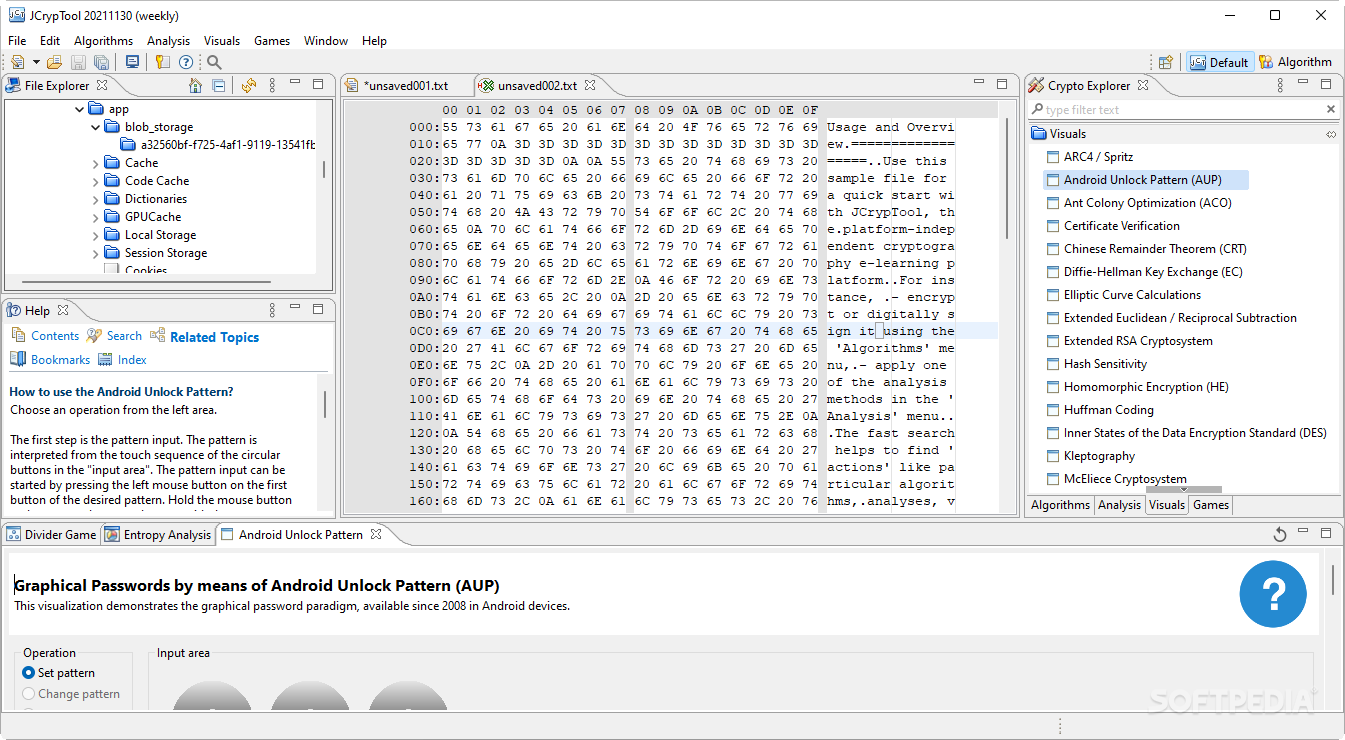This screenshot has width=1345, height=740.
Task: Select the Set pattern radio button
Action: (x=59, y=673)
